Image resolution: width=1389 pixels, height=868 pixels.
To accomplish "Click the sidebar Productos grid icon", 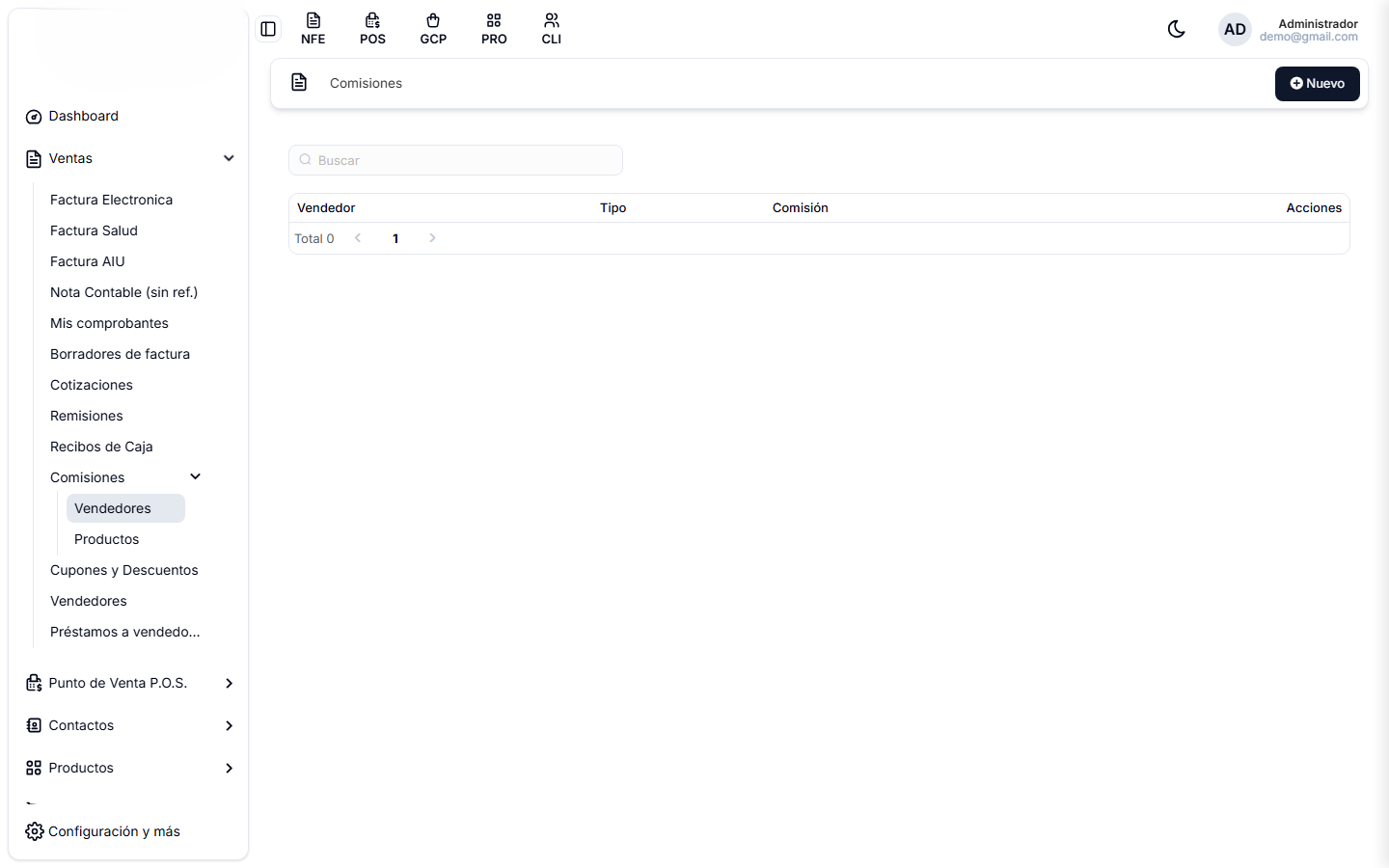I will [x=34, y=768].
